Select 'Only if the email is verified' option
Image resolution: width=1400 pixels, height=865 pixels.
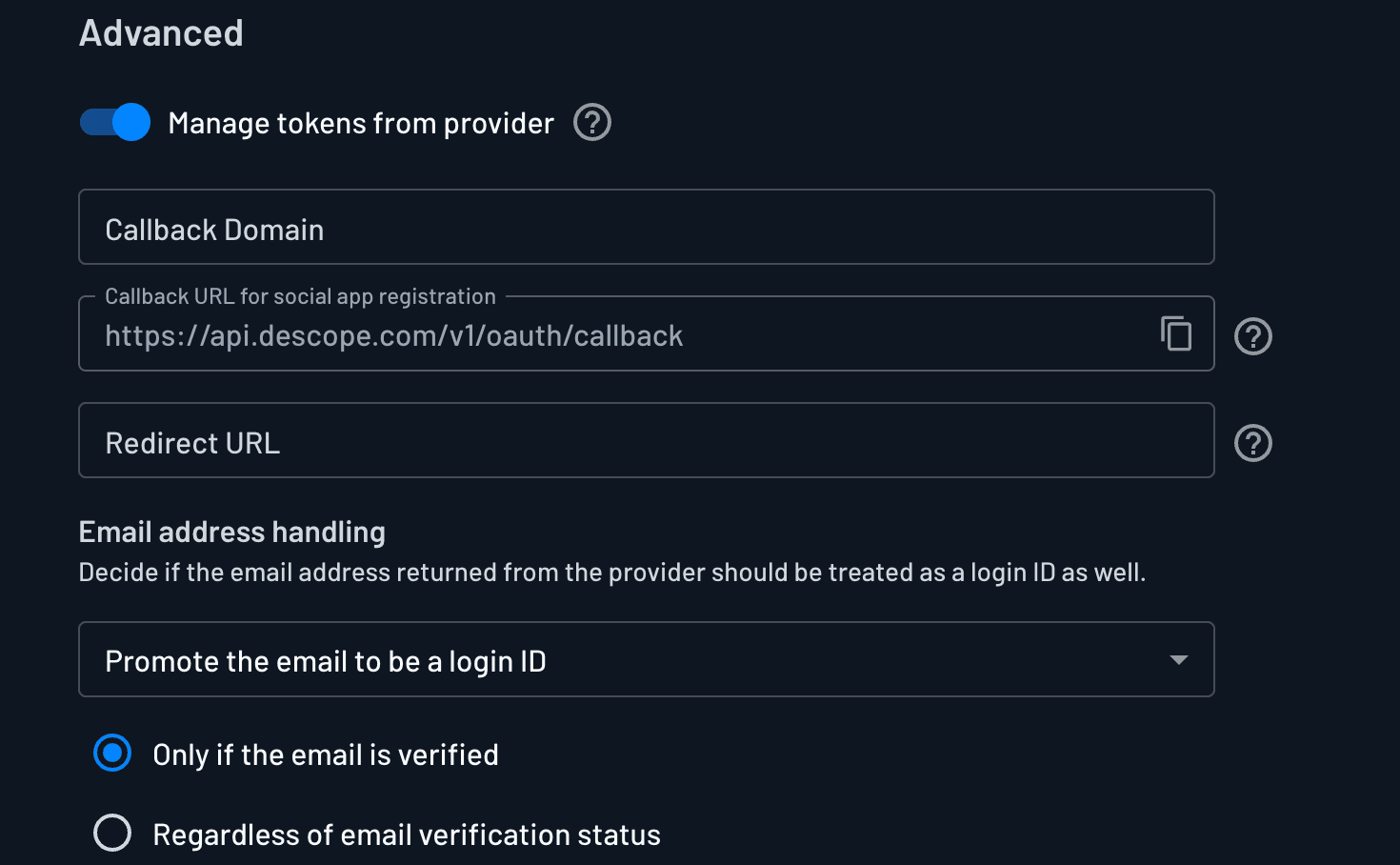[x=111, y=753]
